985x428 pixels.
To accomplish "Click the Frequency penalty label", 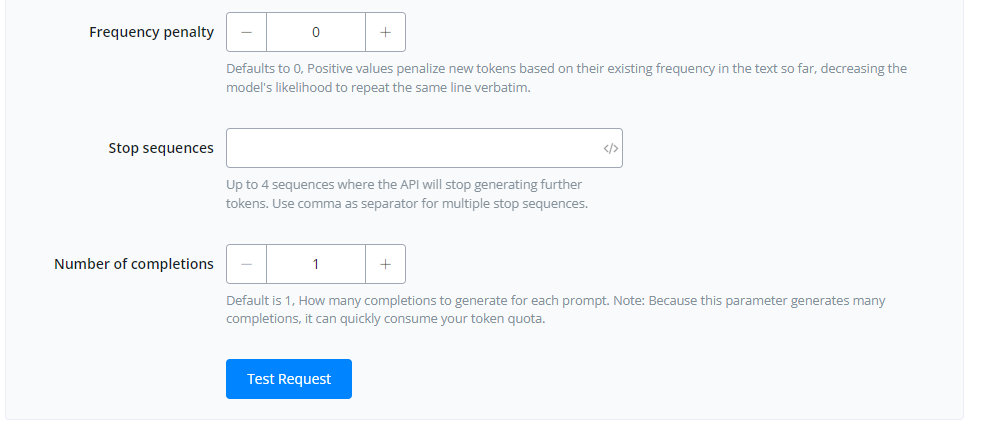I will point(151,32).
